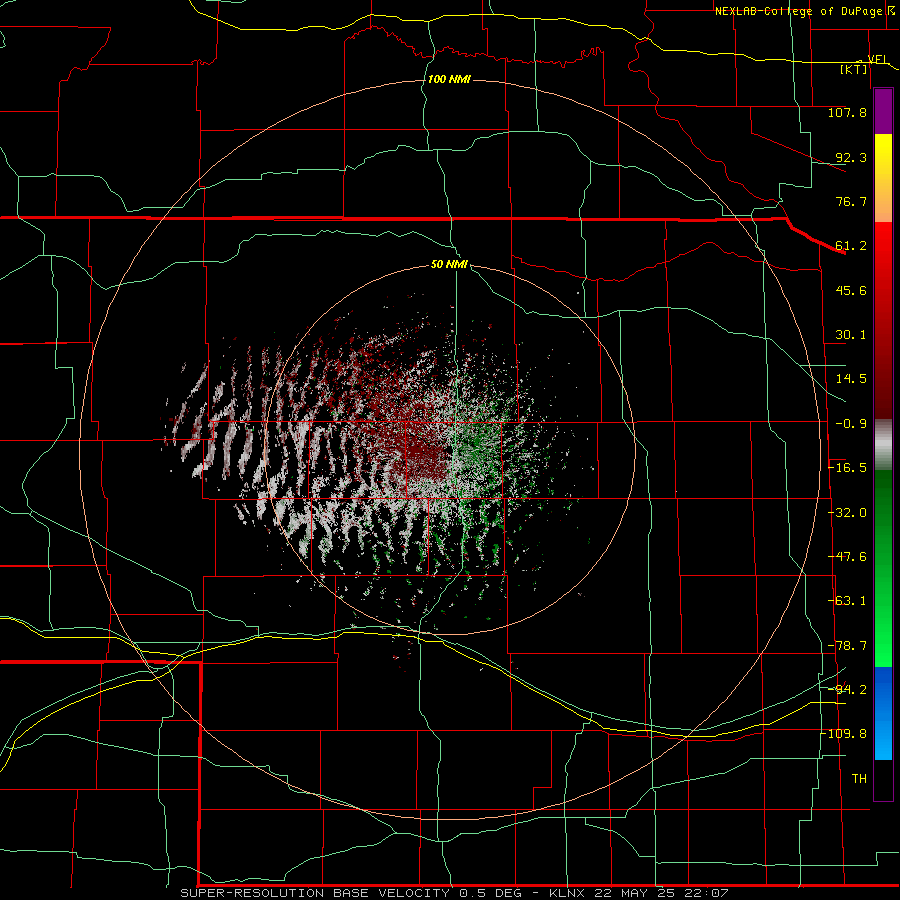Select the -47.6 value on velocity scale

(847, 557)
